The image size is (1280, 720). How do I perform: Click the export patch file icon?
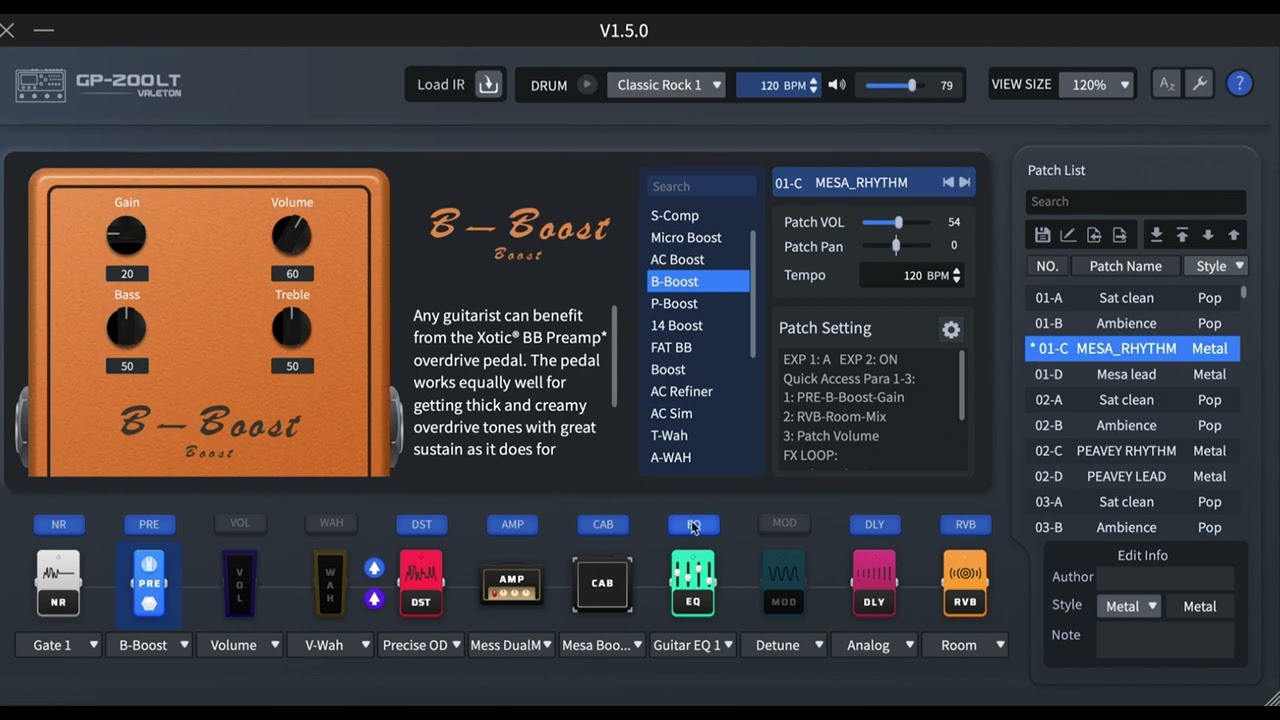coord(1120,235)
